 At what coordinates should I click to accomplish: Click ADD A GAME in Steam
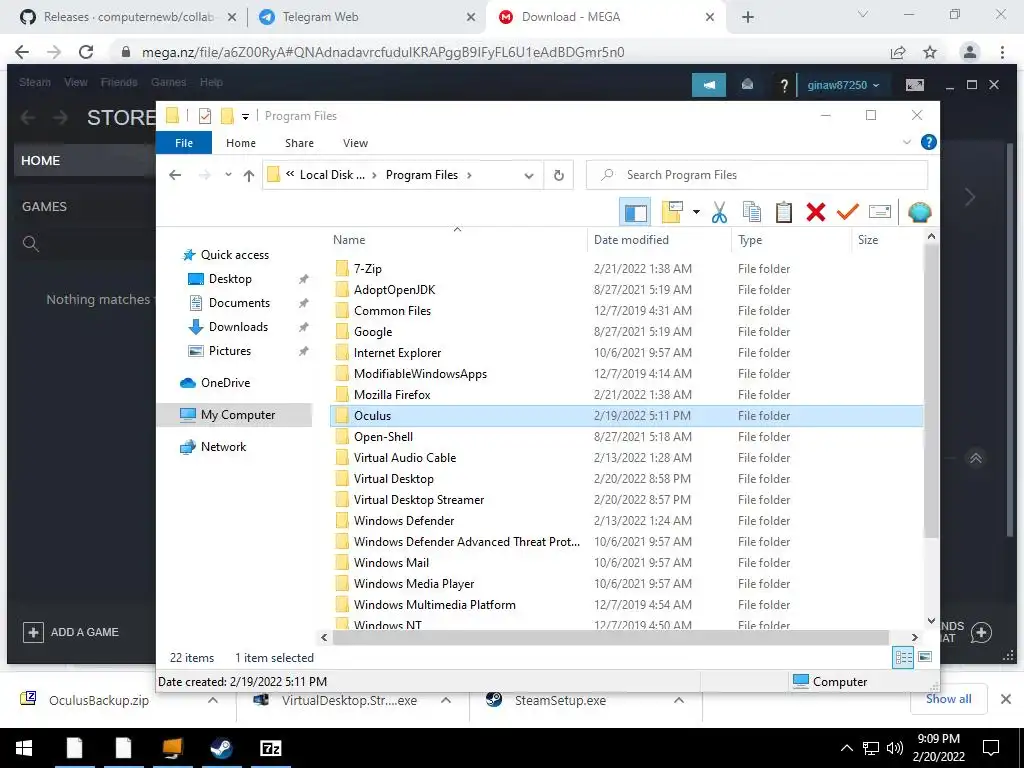(71, 632)
